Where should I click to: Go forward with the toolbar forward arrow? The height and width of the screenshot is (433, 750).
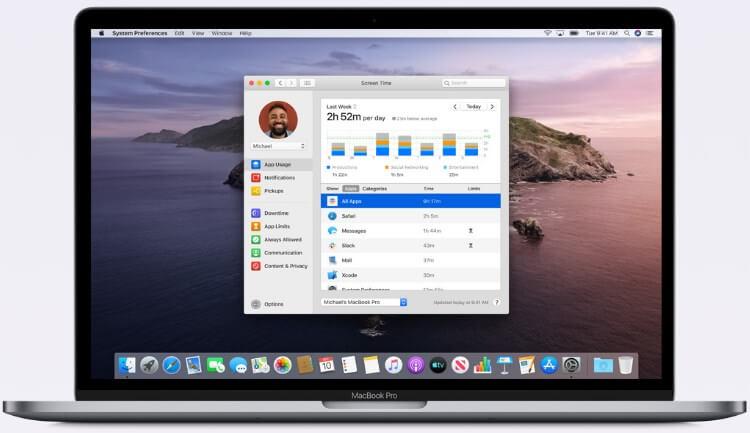pos(291,83)
